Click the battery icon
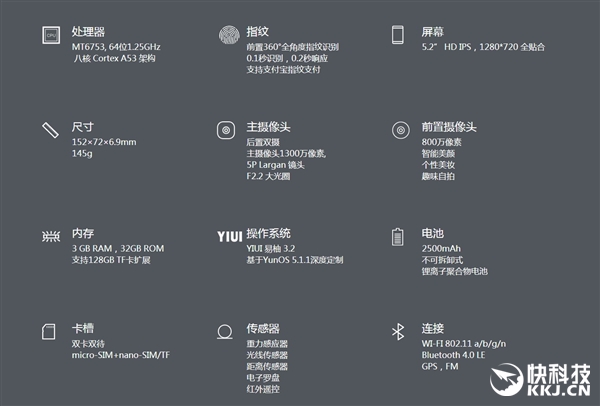Image resolution: width=600 pixels, height=406 pixels. click(x=398, y=237)
